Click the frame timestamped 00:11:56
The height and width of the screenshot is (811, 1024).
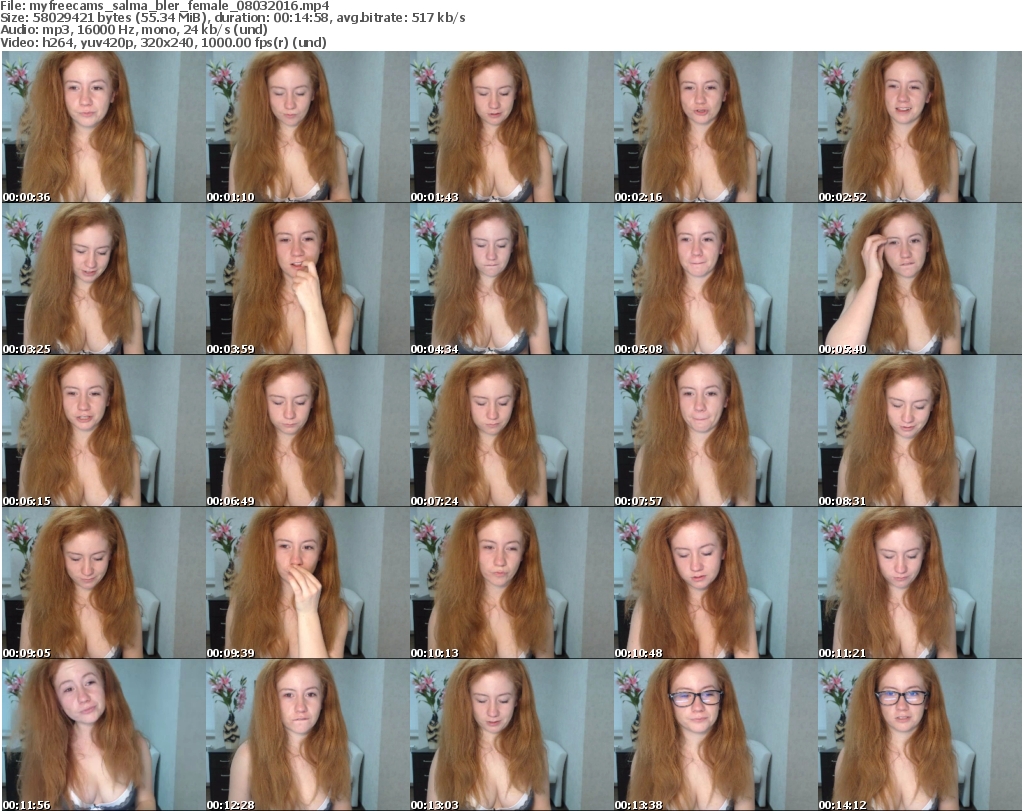click(103, 735)
